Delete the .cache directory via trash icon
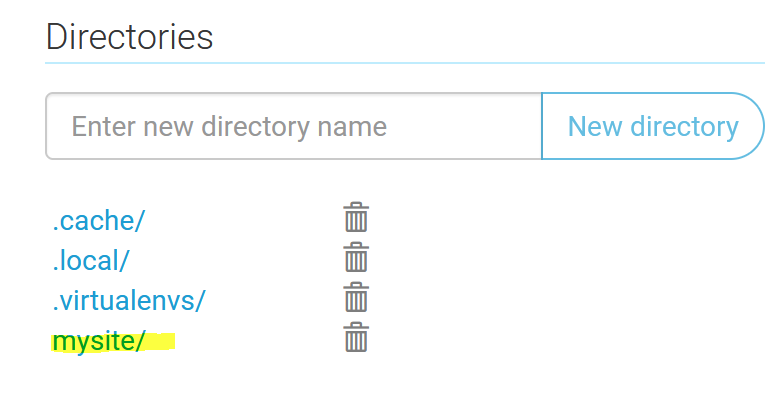 [x=356, y=218]
